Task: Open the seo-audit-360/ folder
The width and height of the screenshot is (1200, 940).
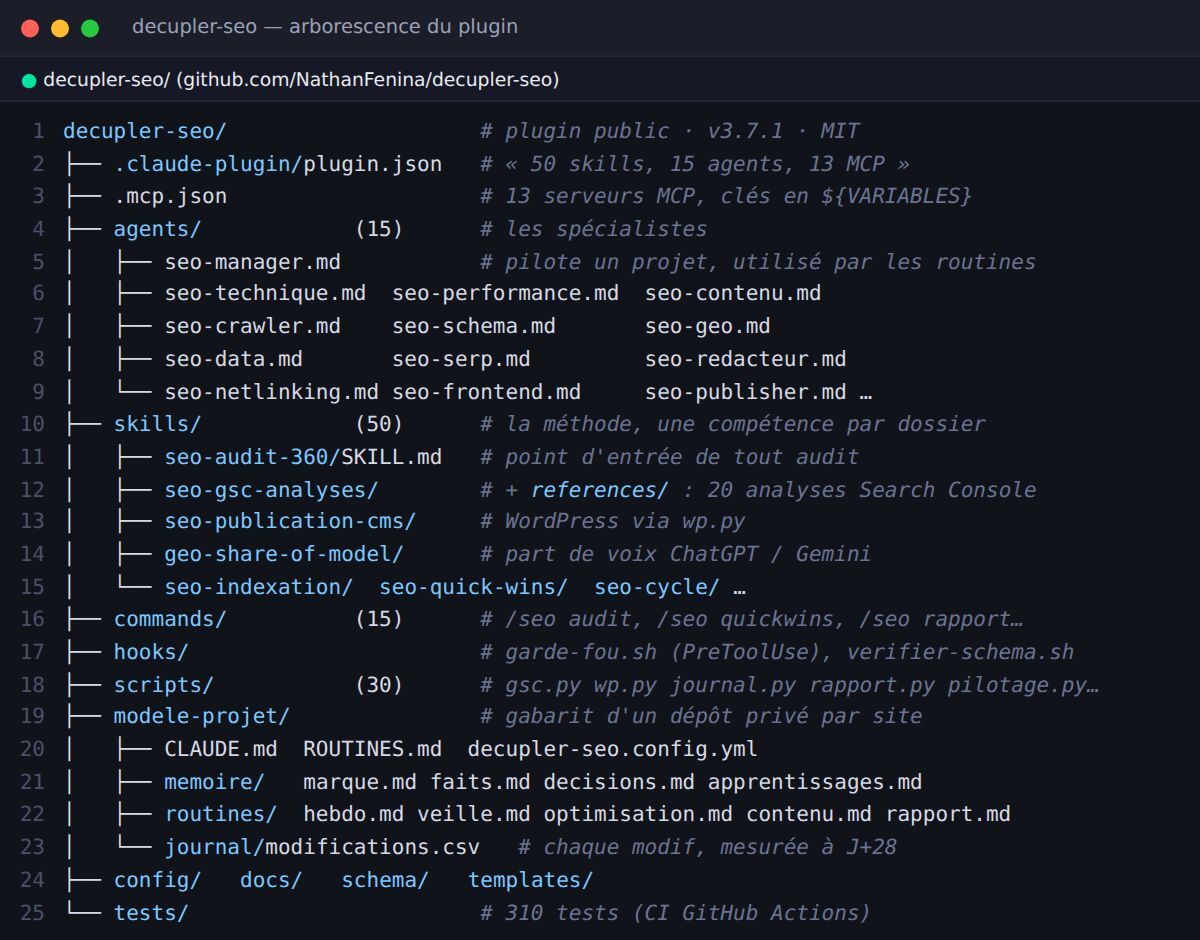Action: click(253, 457)
